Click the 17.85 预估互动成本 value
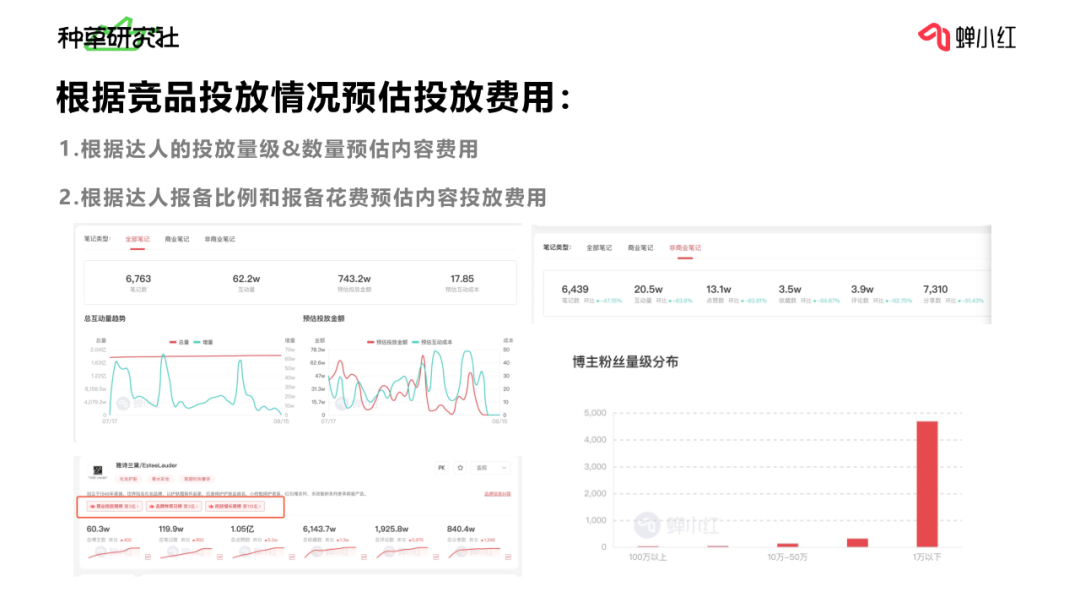 click(x=462, y=279)
